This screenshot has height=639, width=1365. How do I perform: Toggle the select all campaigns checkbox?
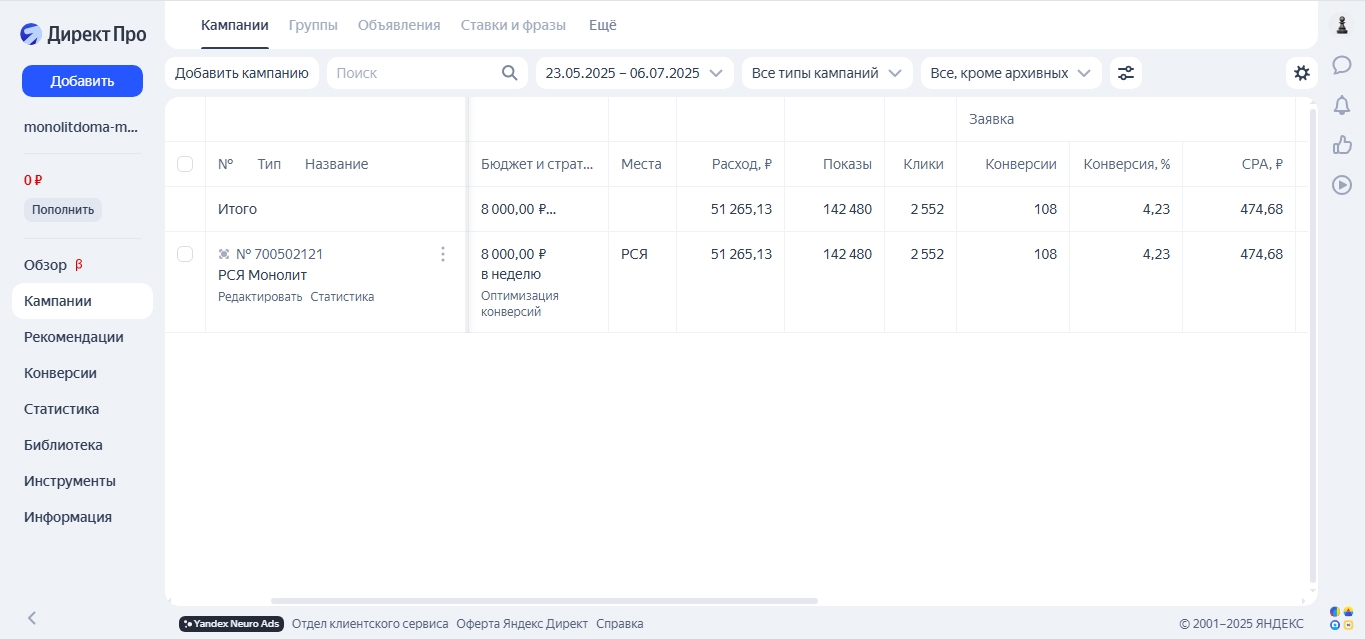185,164
